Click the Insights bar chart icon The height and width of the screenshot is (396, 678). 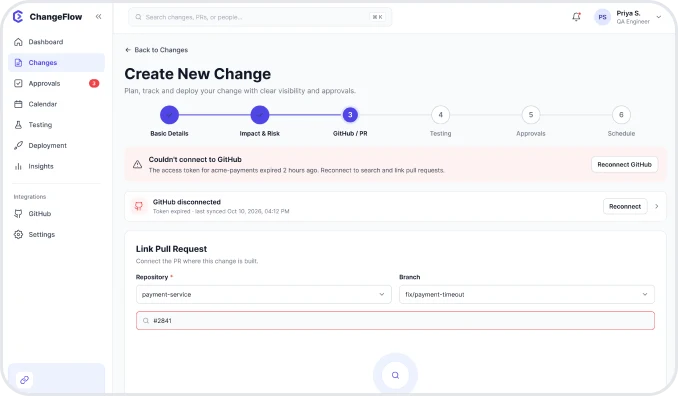click(18, 166)
